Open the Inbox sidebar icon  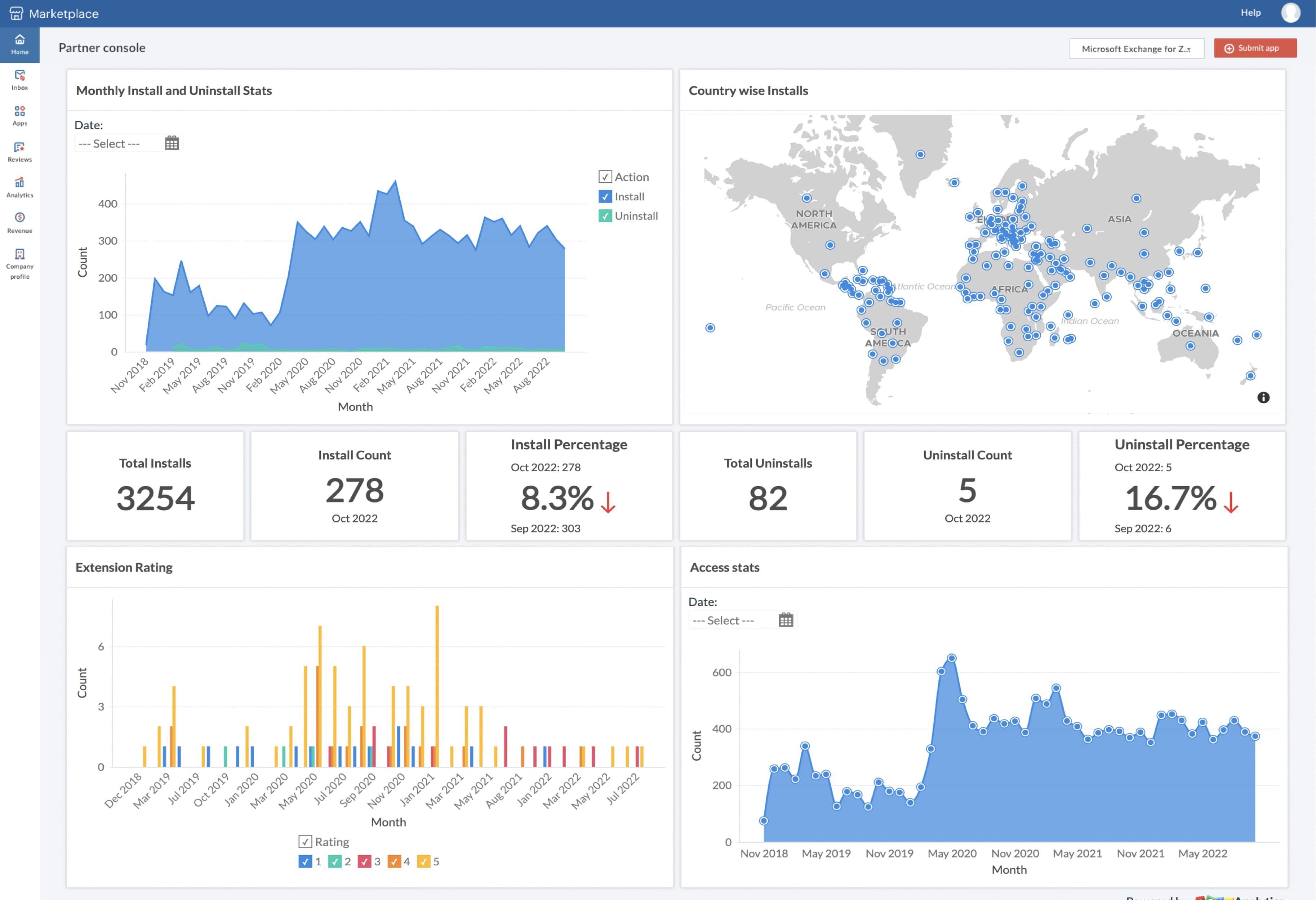click(19, 80)
